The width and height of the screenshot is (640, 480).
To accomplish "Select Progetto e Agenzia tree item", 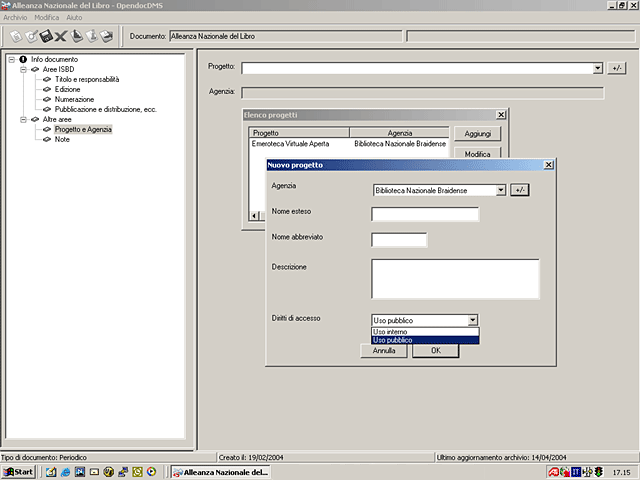I will pyautogui.click(x=83, y=129).
